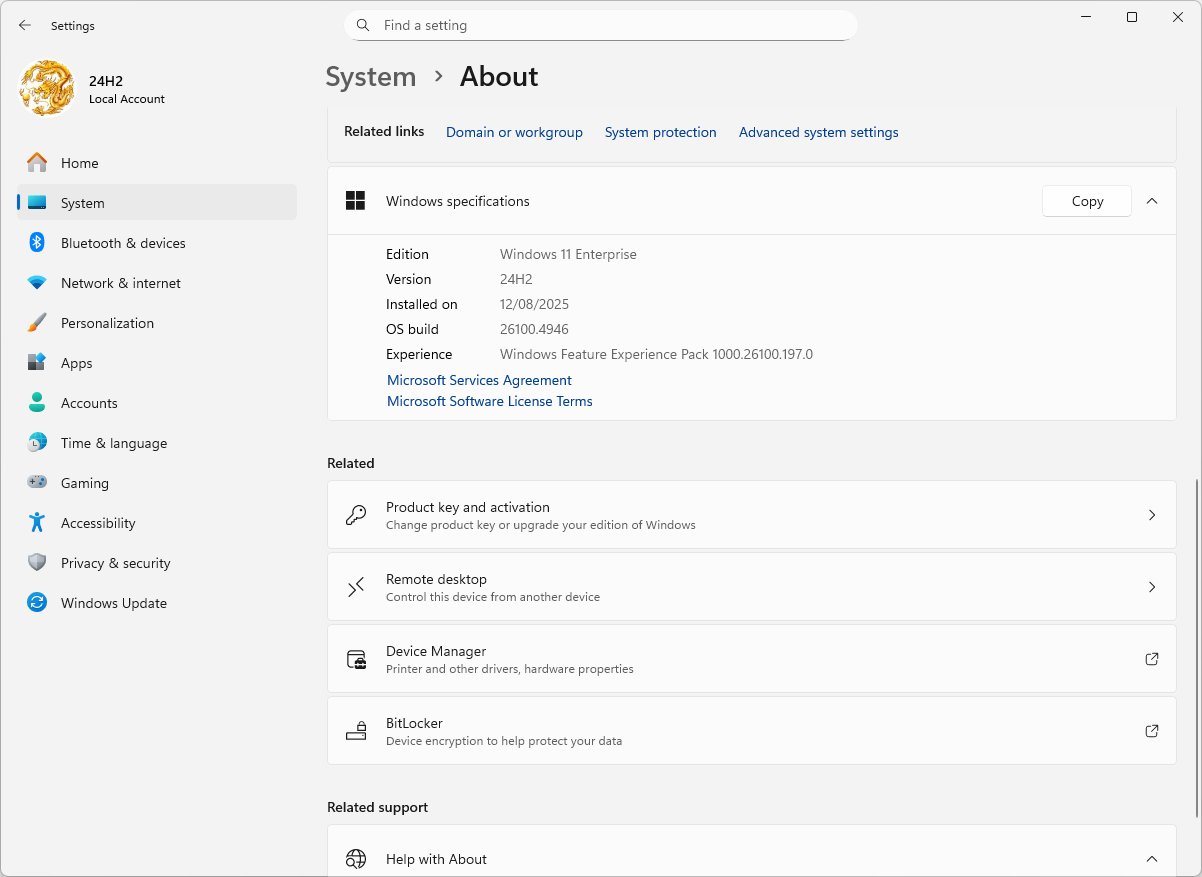Click the search magnifier icon
The image size is (1202, 877).
tap(363, 25)
